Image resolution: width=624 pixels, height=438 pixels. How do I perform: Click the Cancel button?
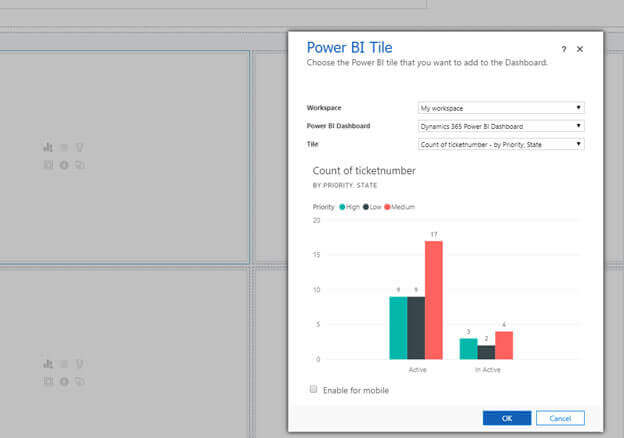coord(560,418)
